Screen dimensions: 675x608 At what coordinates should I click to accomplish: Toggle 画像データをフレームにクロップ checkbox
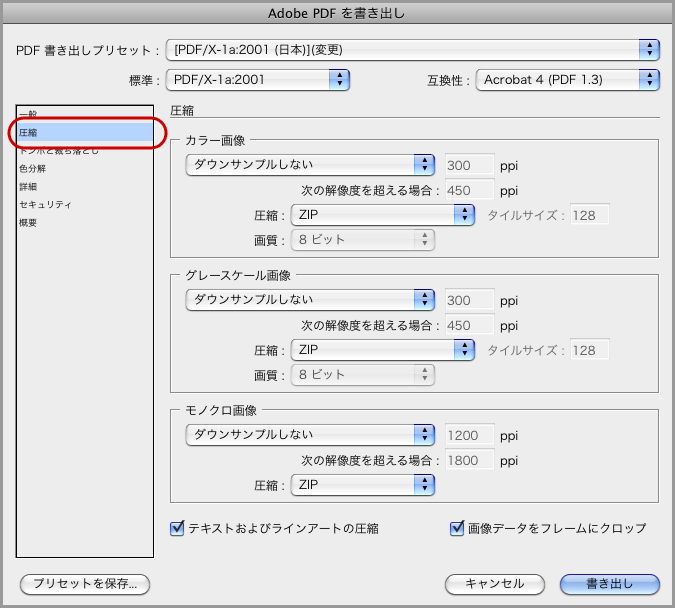pyautogui.click(x=457, y=528)
